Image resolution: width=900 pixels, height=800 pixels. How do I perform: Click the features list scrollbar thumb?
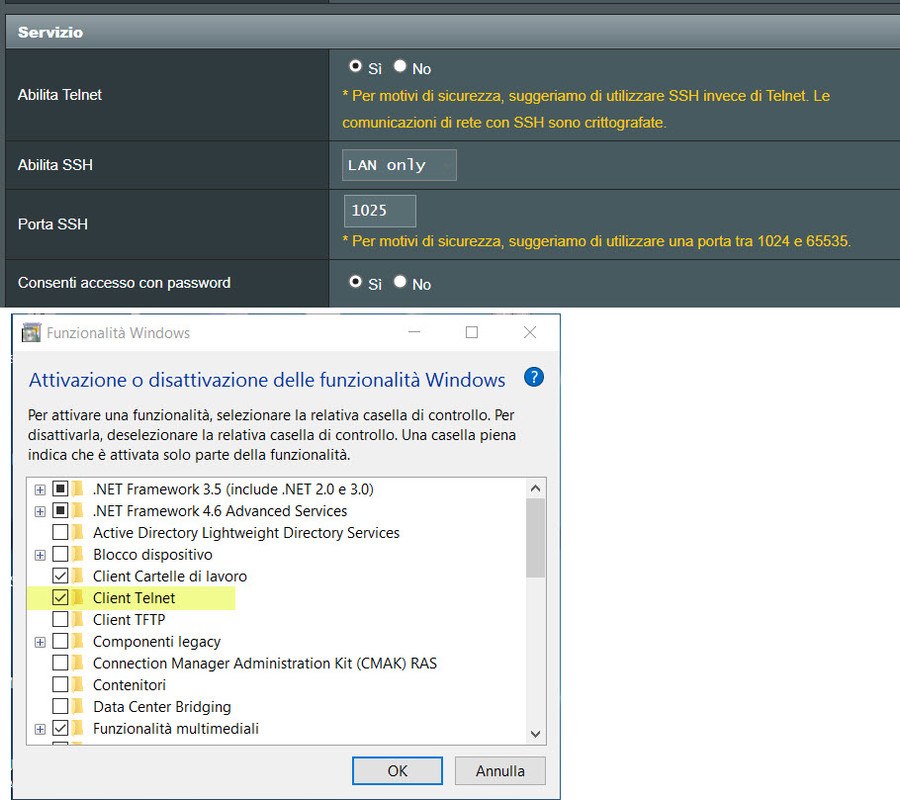click(536, 538)
